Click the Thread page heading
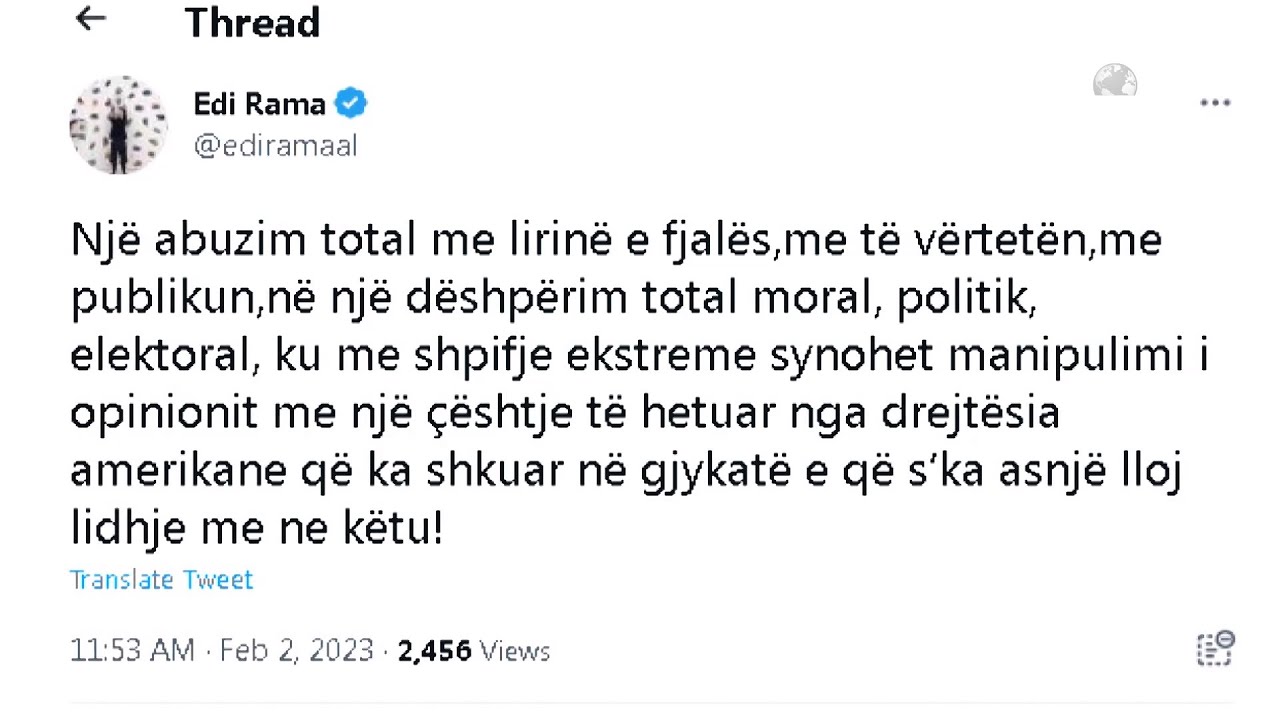The image size is (1280, 720). point(252,22)
